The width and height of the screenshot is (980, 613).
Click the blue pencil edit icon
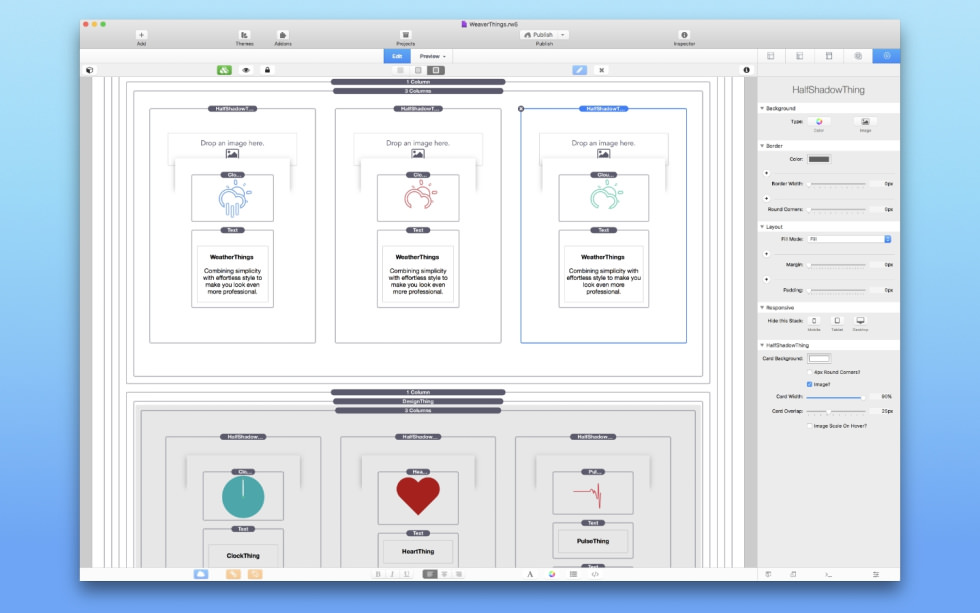579,70
